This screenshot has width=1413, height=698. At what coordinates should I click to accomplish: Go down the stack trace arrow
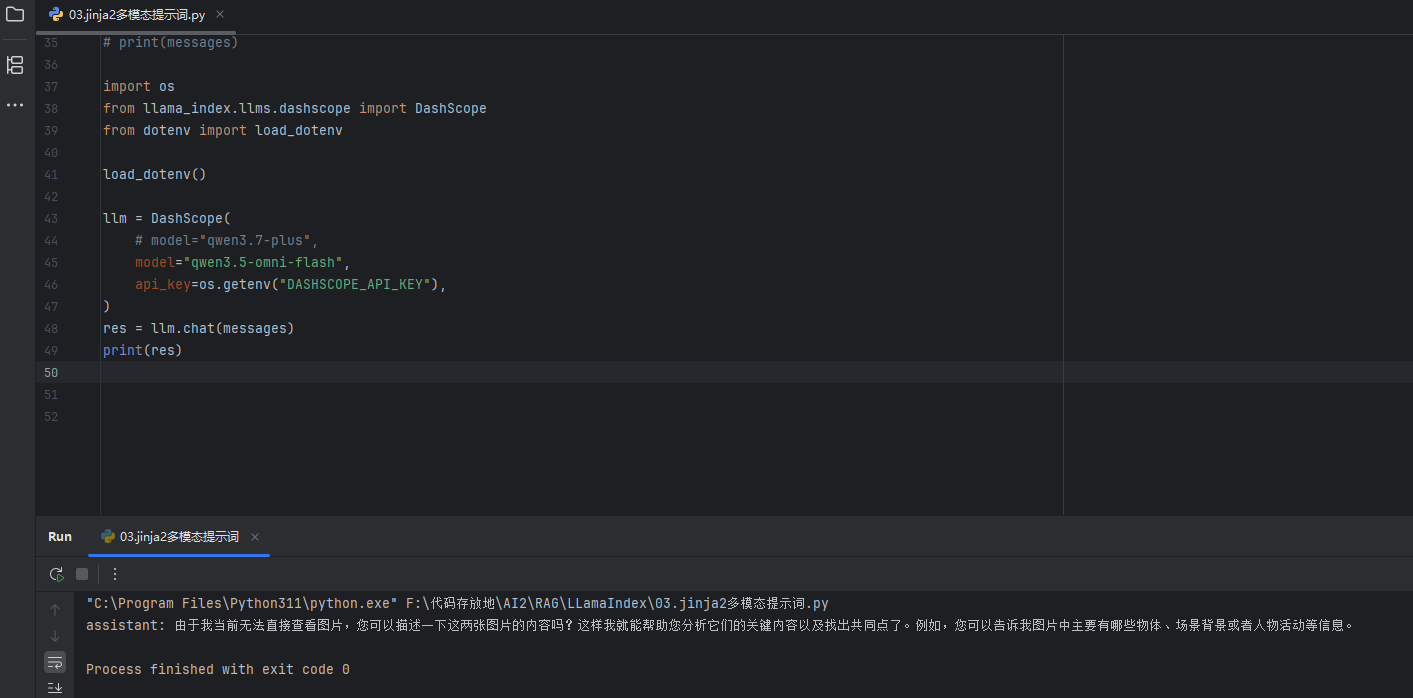tap(55, 635)
